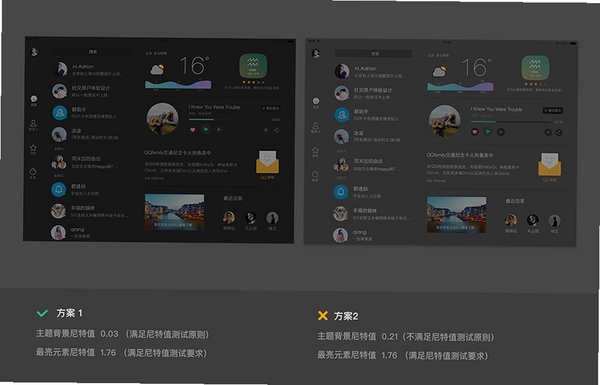Open the QQfamily headline in the black 方案1 mockup

click(x=178, y=153)
